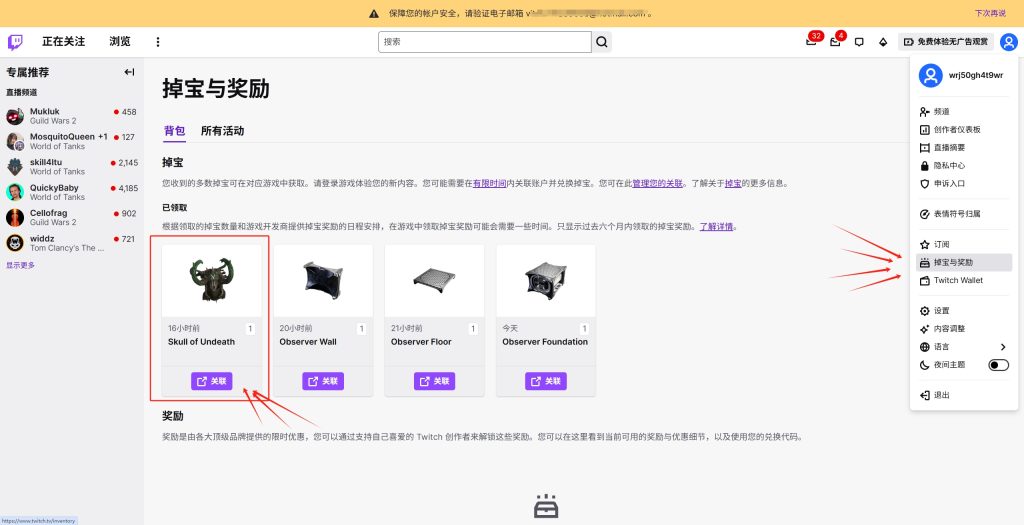Click 关联 button under Observer Foundation
Screen dimensions: 1024x525
(x=546, y=381)
